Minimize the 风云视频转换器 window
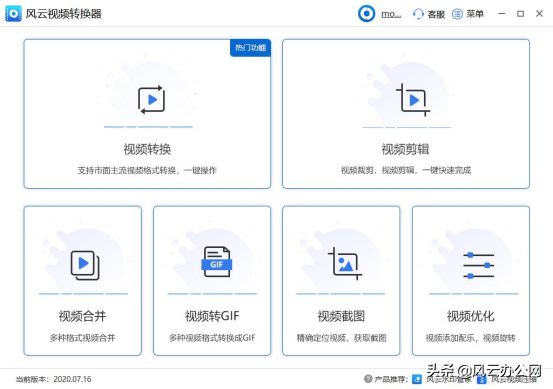This screenshot has height=389, width=553. (x=502, y=14)
